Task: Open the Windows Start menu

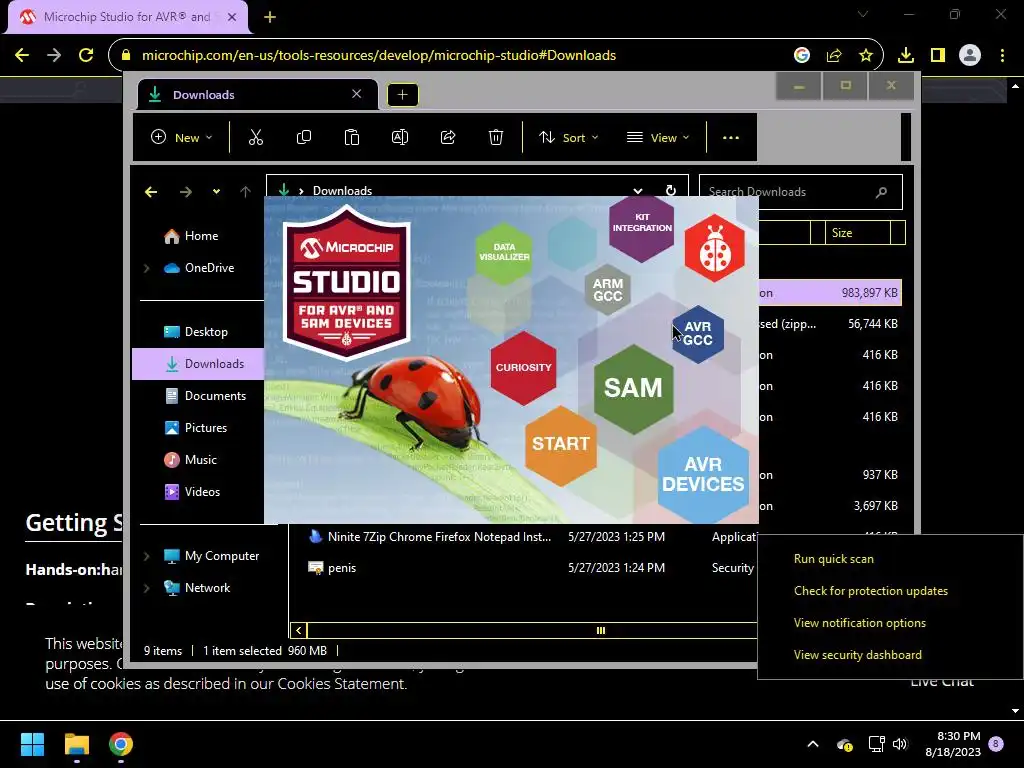Action: [x=32, y=744]
